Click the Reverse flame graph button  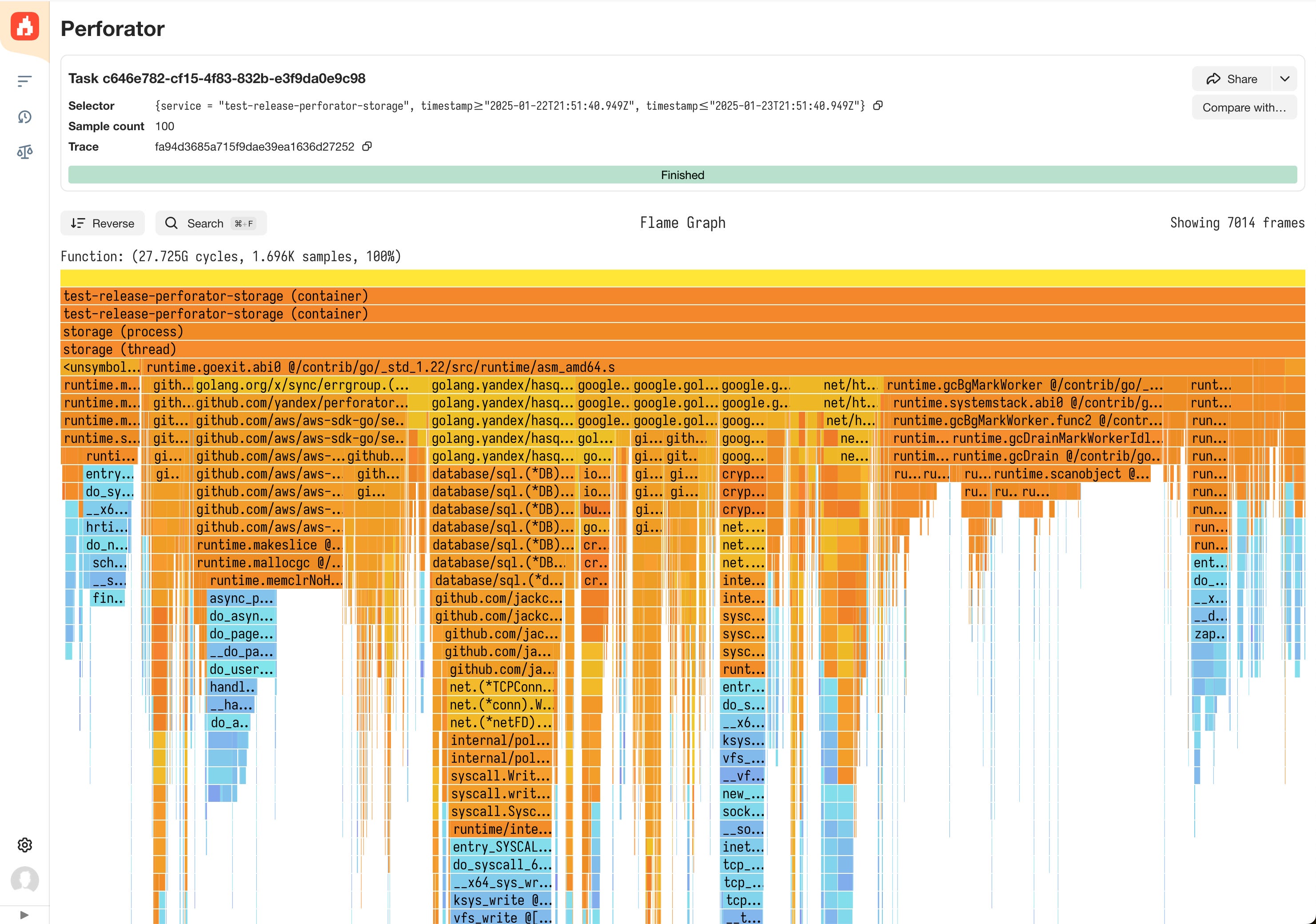(x=103, y=223)
